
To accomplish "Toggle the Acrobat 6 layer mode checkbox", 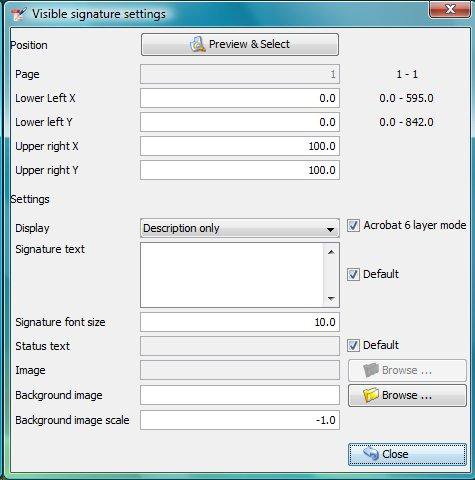I will (353, 226).
